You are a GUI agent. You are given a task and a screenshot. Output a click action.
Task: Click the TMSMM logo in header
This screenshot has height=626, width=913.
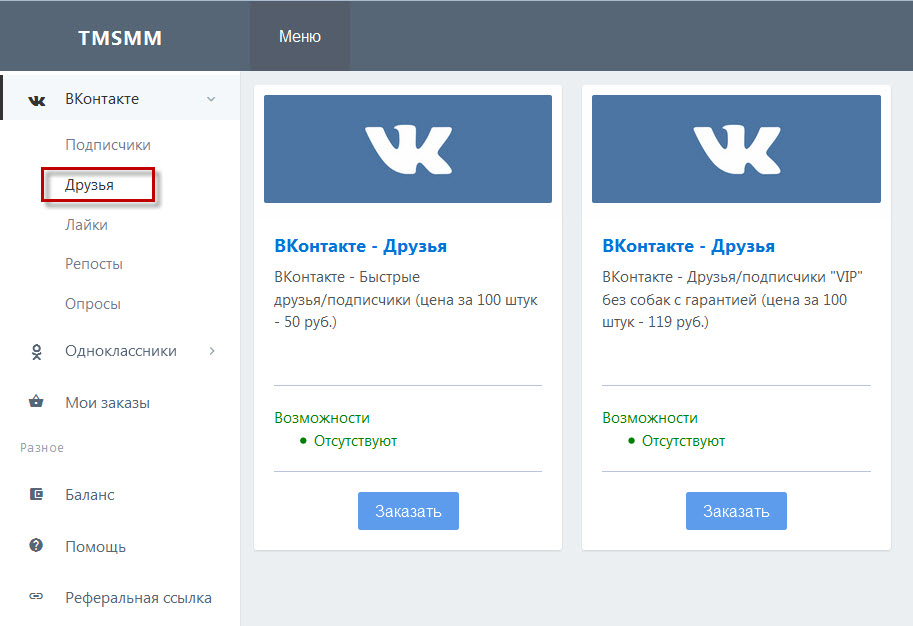(120, 38)
